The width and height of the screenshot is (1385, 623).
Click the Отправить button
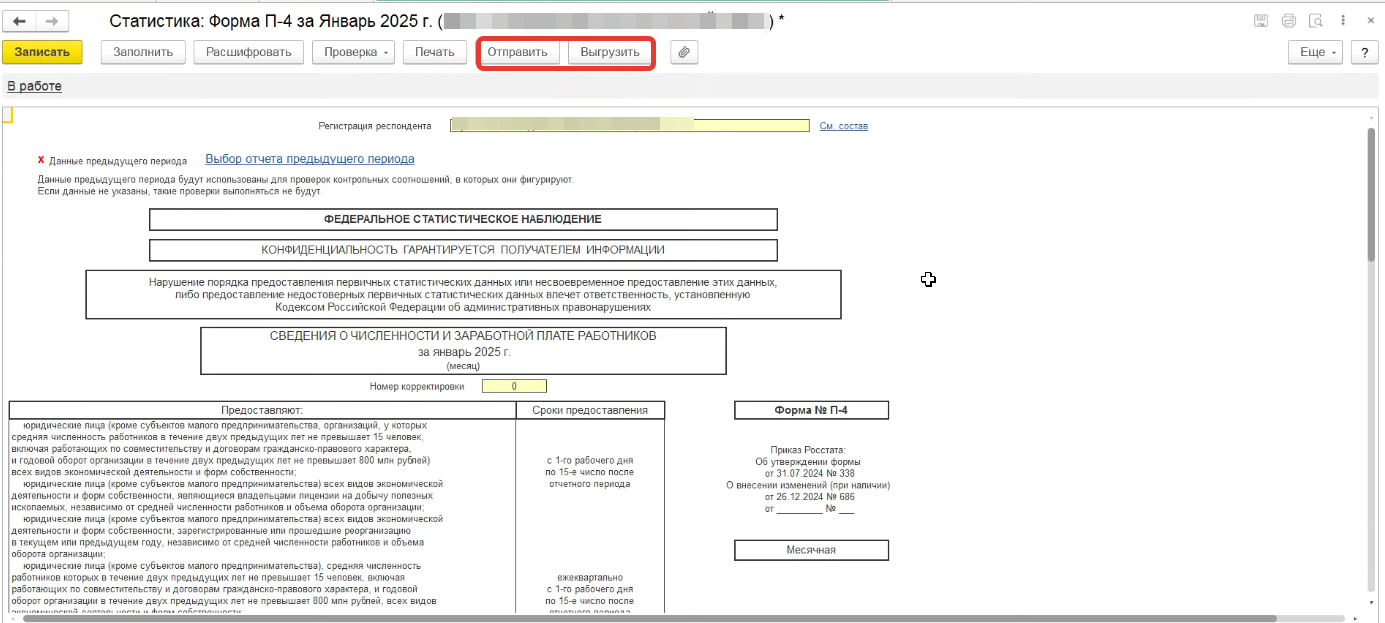[x=518, y=52]
